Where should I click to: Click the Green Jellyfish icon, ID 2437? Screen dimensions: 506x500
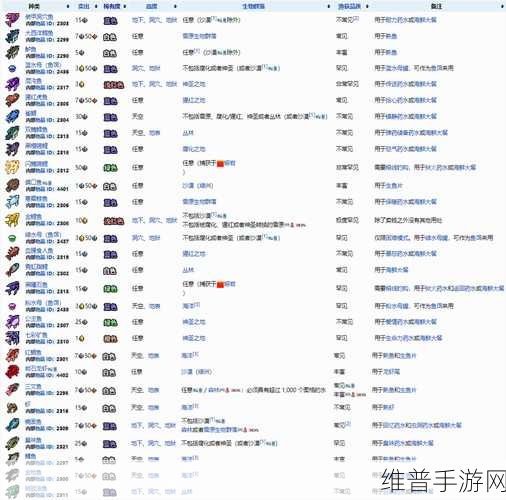(x=12, y=238)
